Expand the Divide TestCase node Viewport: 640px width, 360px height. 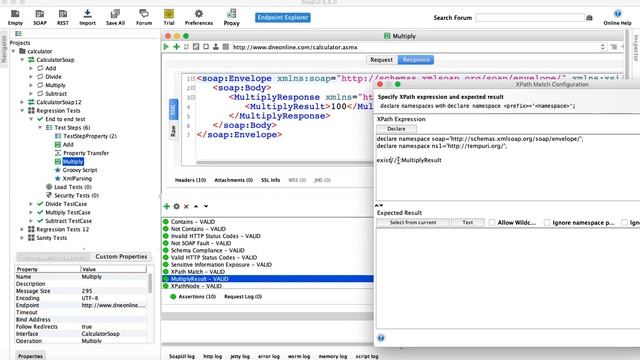click(x=31, y=204)
